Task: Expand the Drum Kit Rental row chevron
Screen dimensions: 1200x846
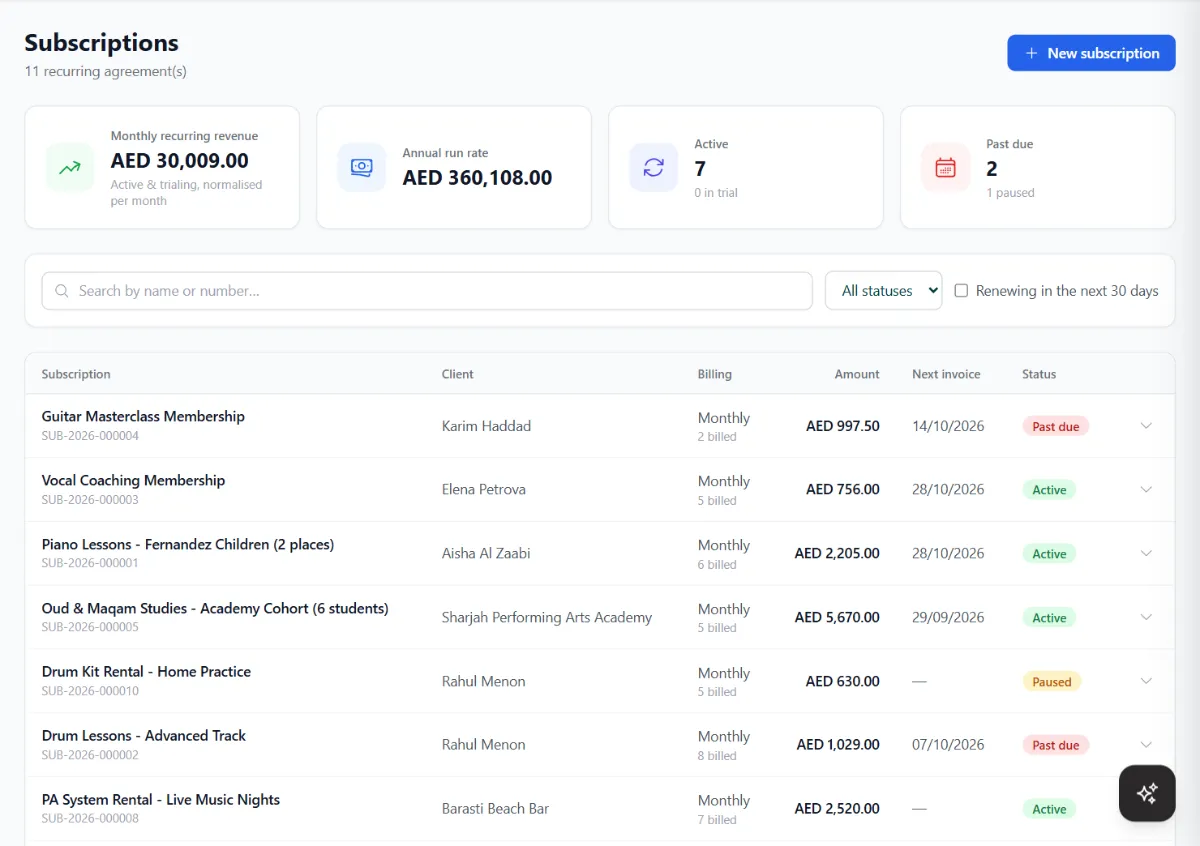Action: point(1146,681)
